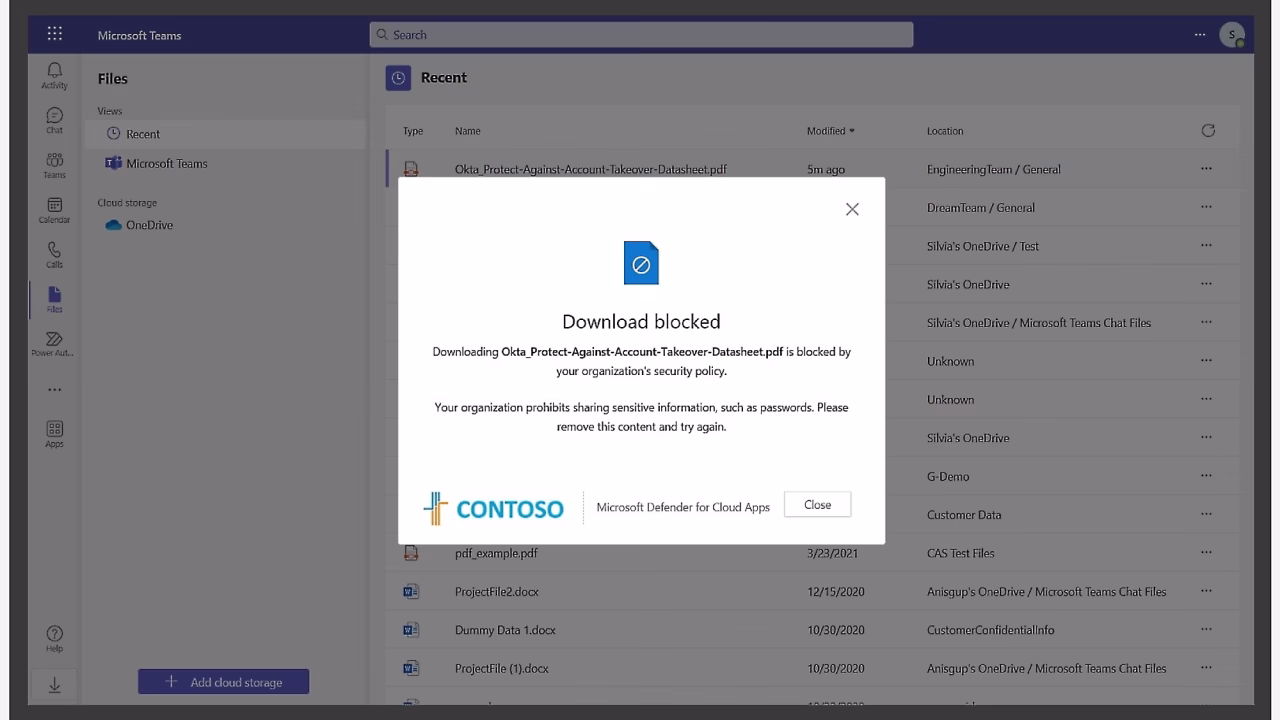Sort by the Name column header
The width and height of the screenshot is (1280, 720).
point(468,131)
